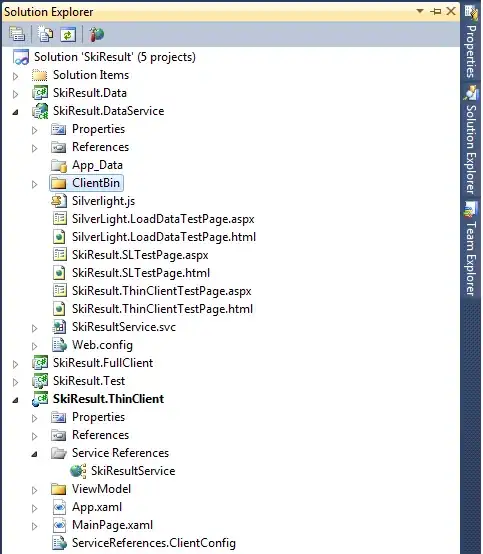Click the SilverLight.LoadDataTestPage.aspx file icon
Viewport: 483px width, 554px height.
pos(59,219)
